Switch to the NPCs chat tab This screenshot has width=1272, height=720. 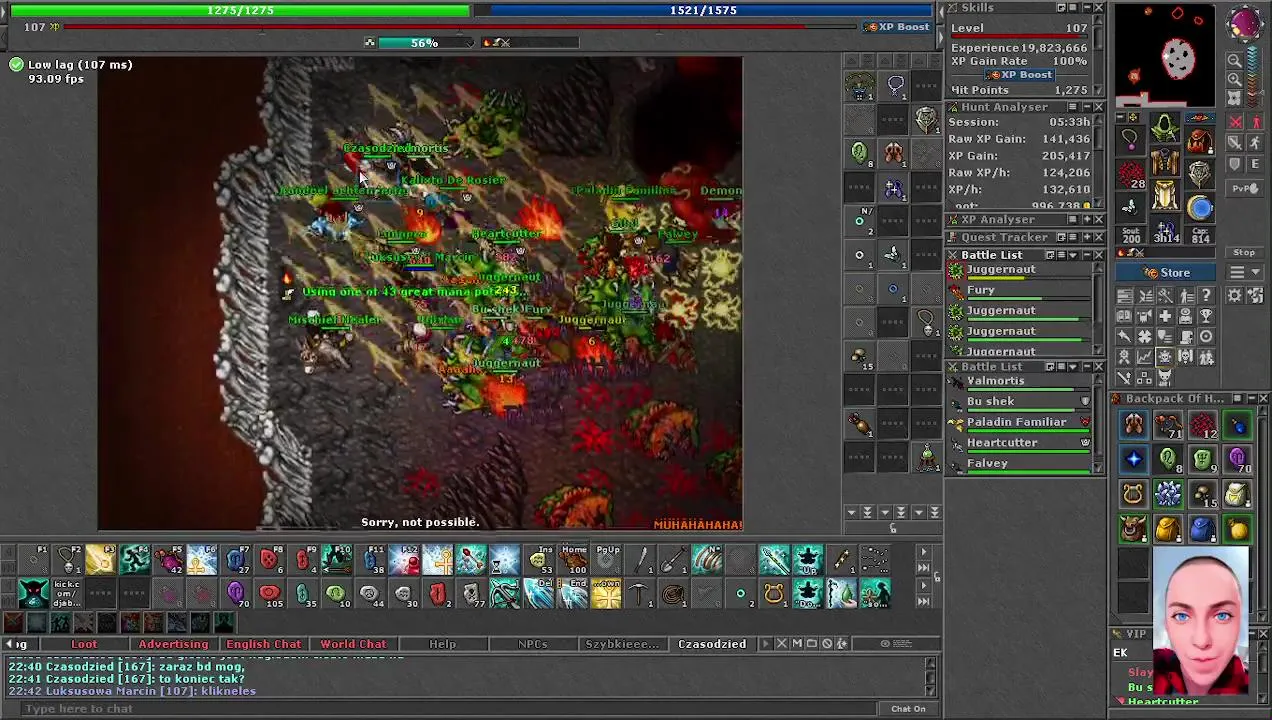[532, 644]
